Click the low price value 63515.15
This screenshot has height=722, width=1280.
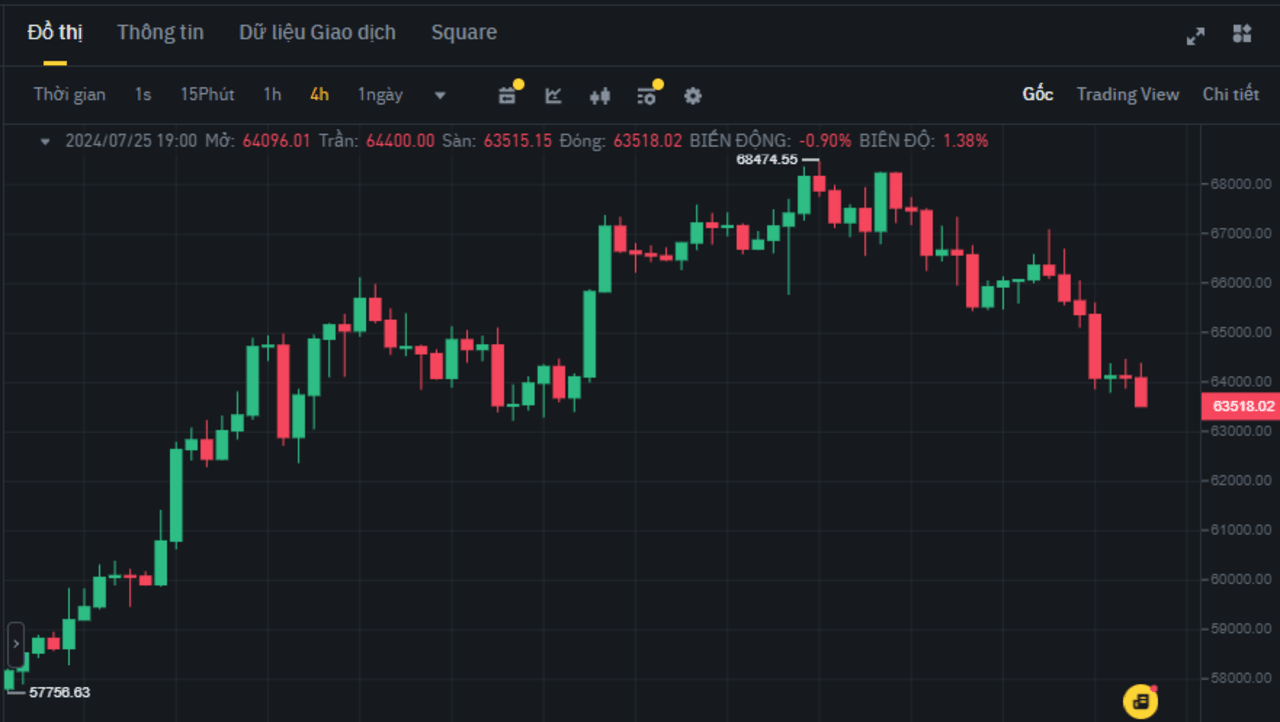[x=518, y=141]
